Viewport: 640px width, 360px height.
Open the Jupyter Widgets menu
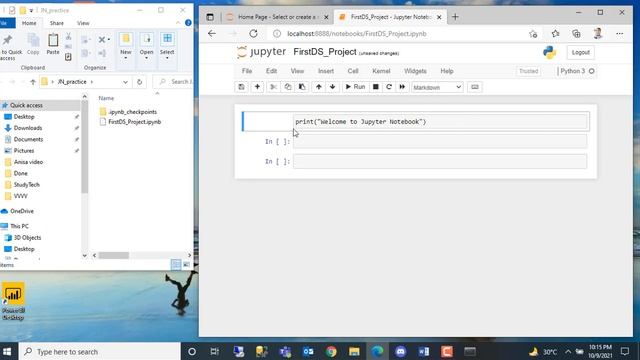[415, 71]
